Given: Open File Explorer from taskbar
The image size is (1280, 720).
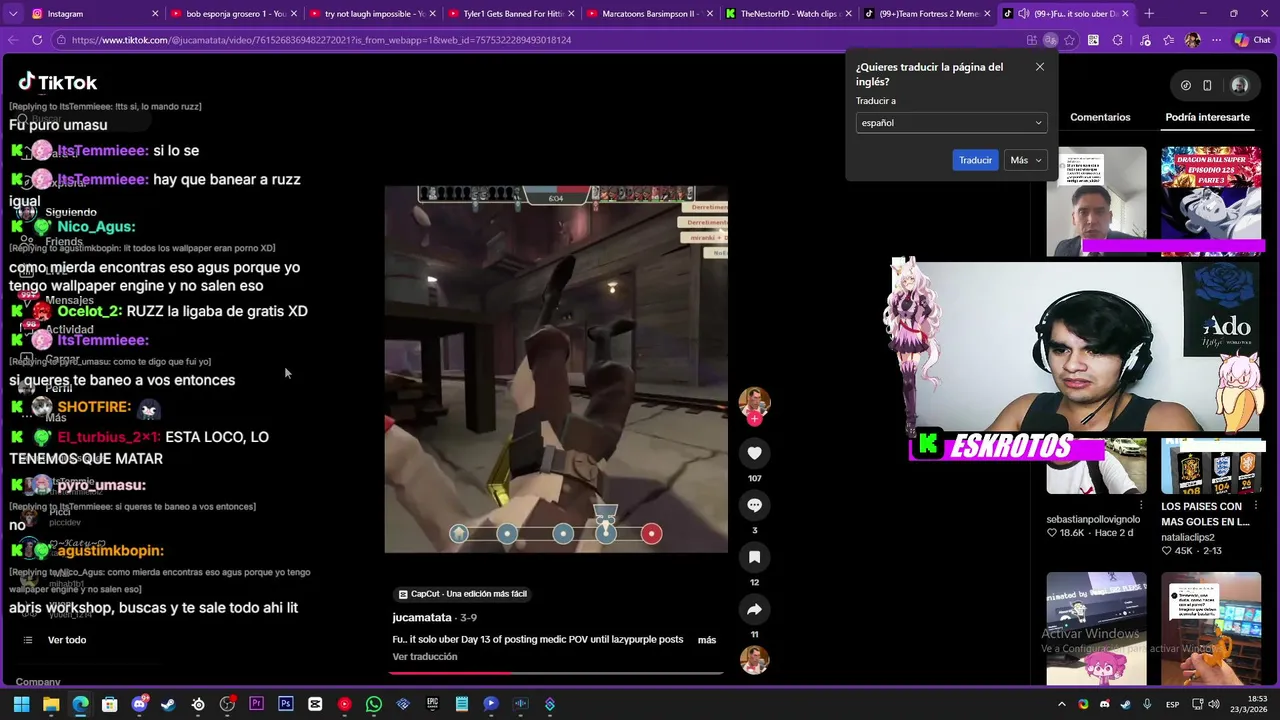Looking at the screenshot, I should 51,704.
